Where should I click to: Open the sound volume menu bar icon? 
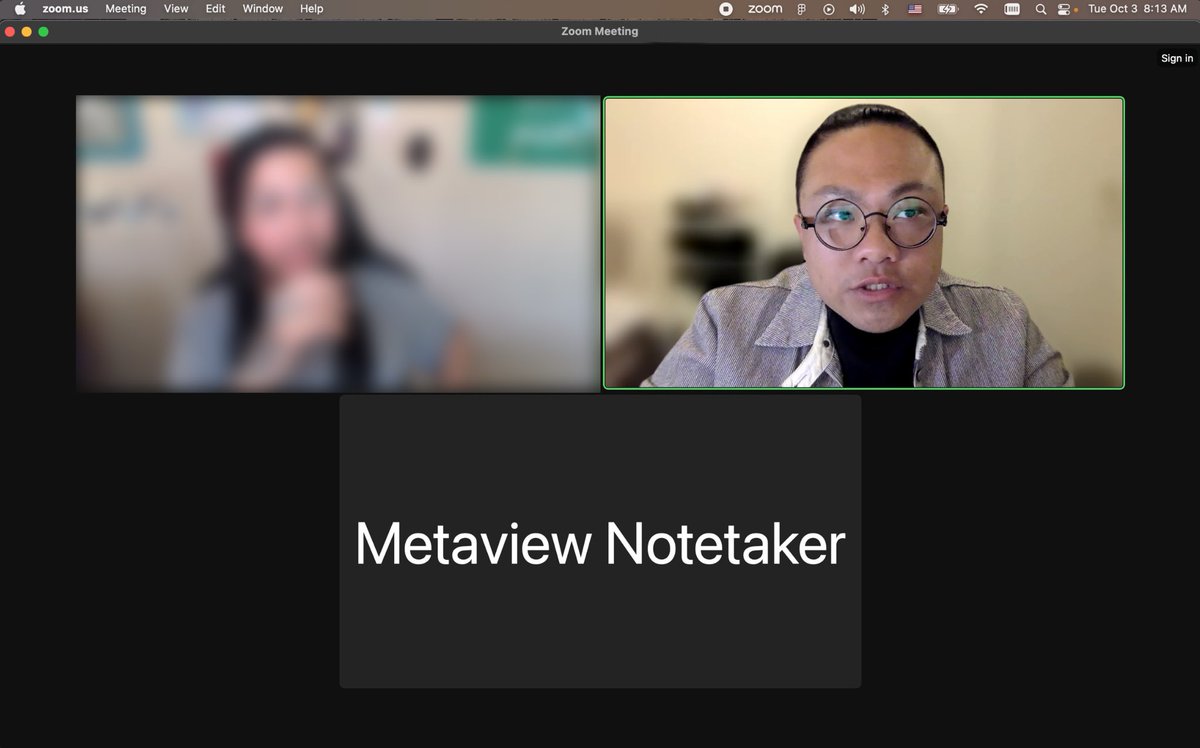(x=857, y=8)
